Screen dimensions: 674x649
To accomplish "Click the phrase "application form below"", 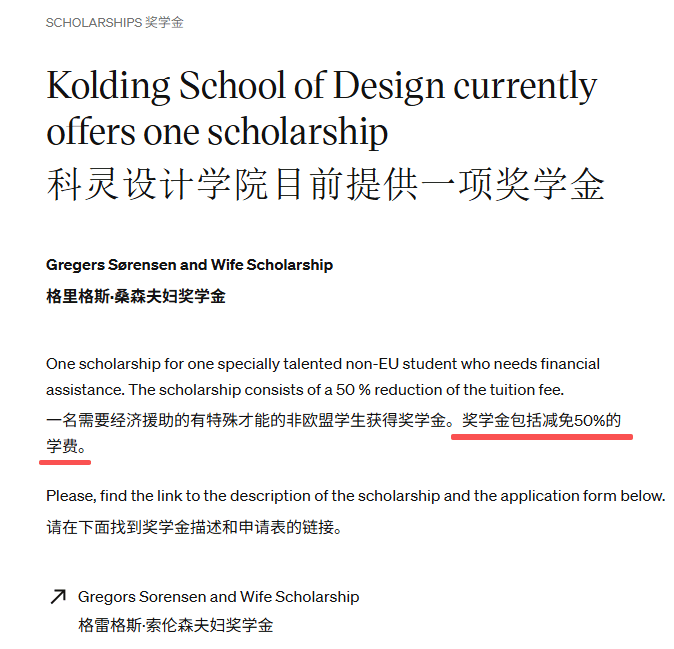I will click(585, 496).
